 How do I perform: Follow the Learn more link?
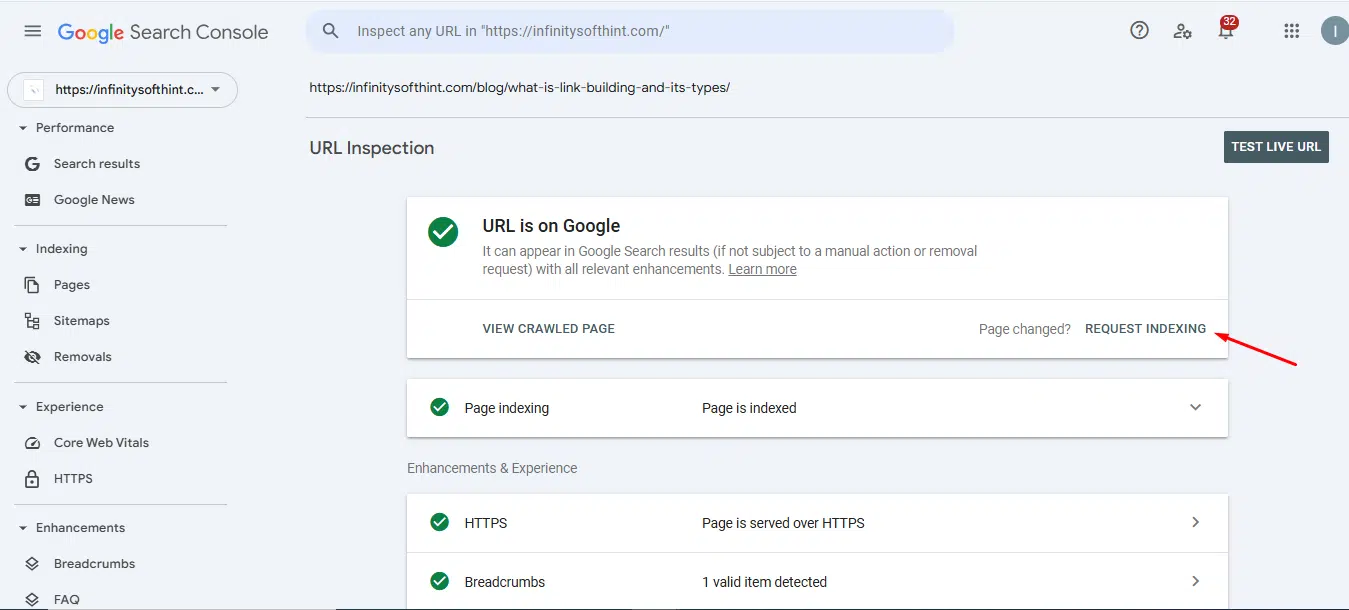click(x=763, y=269)
